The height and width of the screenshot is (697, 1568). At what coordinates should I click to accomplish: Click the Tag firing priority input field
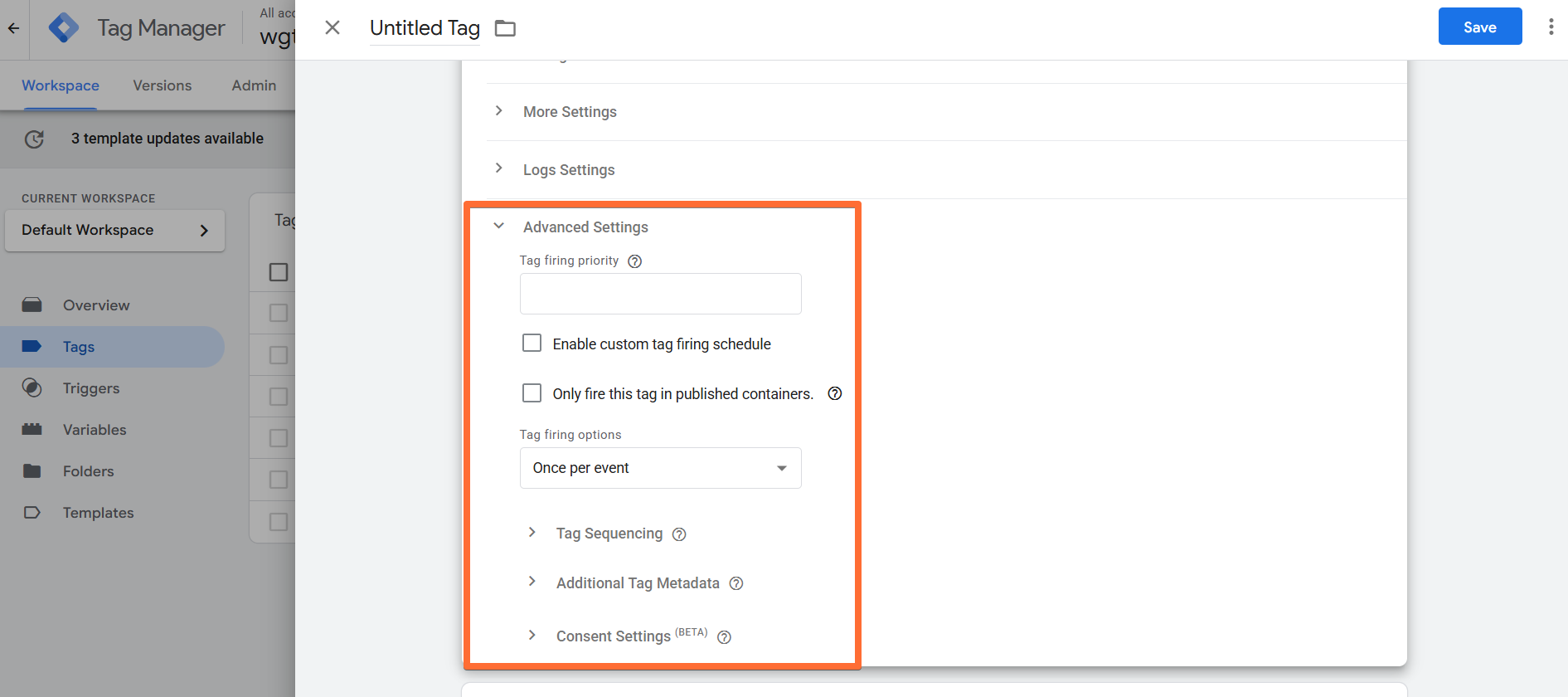point(661,294)
